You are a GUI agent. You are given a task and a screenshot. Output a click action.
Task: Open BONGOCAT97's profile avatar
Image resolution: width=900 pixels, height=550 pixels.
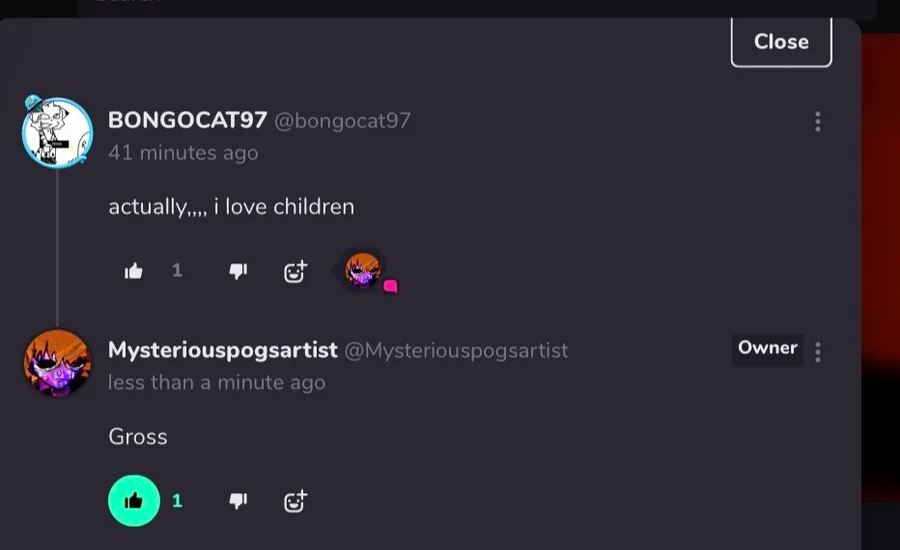click(x=57, y=132)
